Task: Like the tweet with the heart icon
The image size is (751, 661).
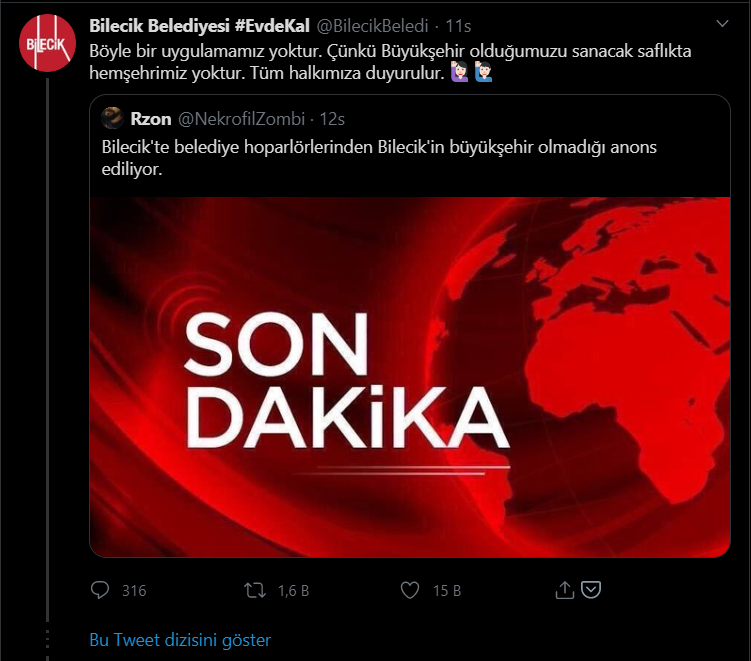Action: [410, 590]
